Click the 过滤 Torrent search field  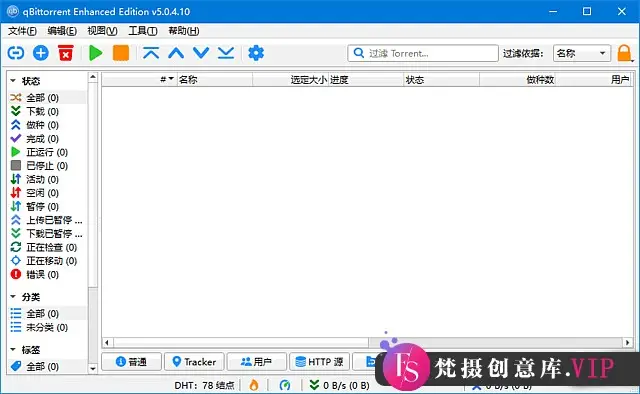423,53
